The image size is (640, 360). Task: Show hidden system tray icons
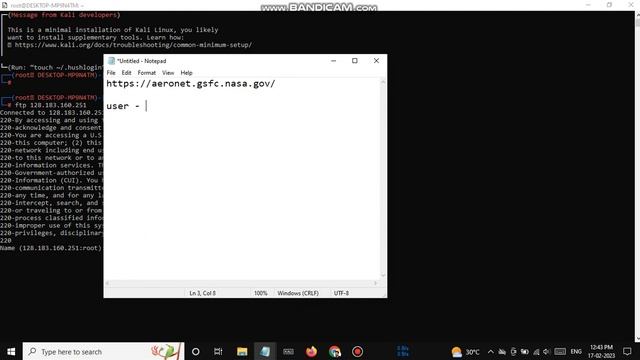coord(491,351)
